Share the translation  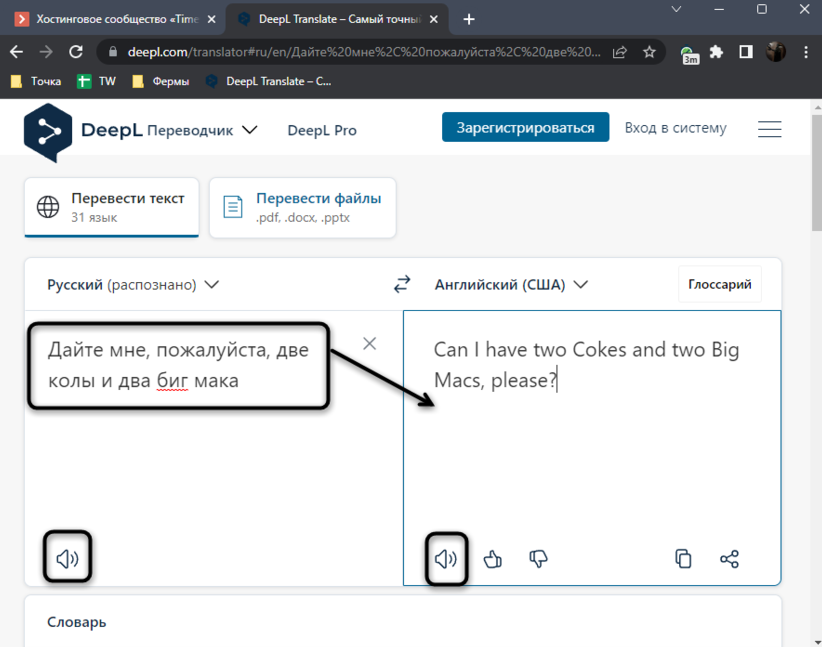(x=729, y=559)
